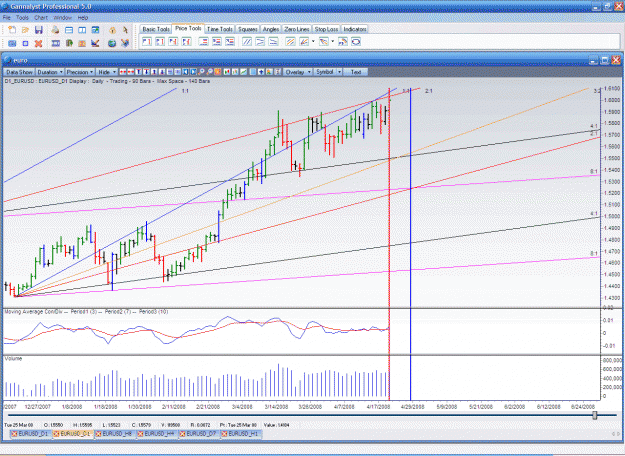The image size is (625, 456).
Task: Click the Data Show button
Action: pyautogui.click(x=19, y=72)
